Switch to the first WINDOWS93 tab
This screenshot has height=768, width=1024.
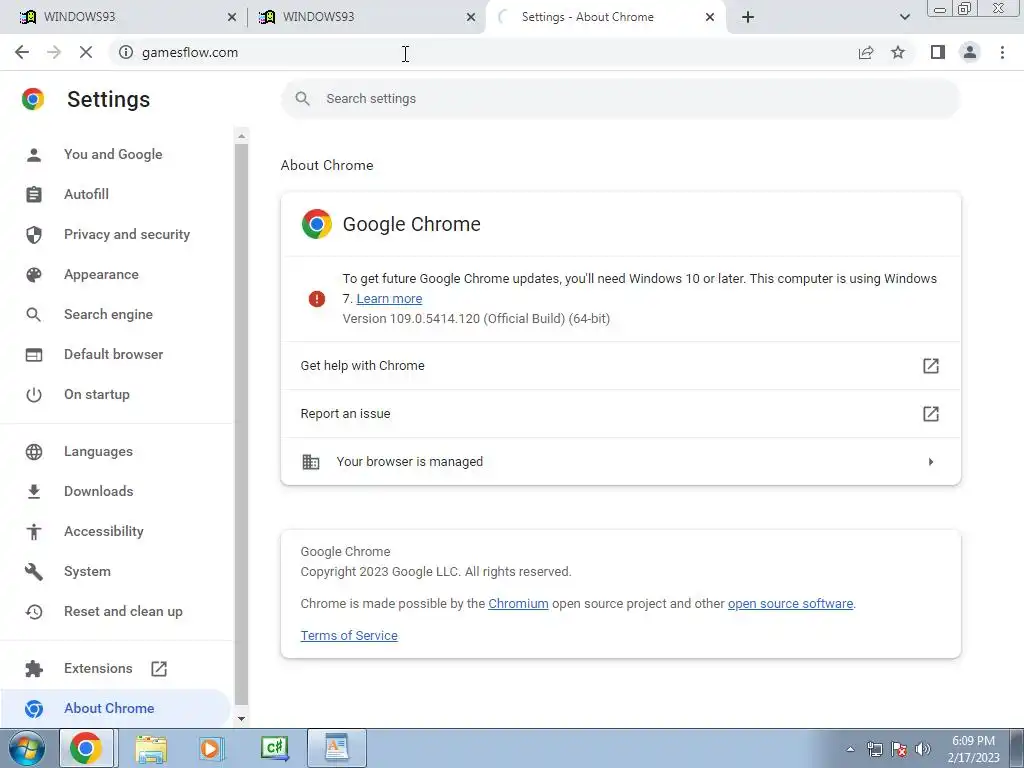pyautogui.click(x=124, y=17)
